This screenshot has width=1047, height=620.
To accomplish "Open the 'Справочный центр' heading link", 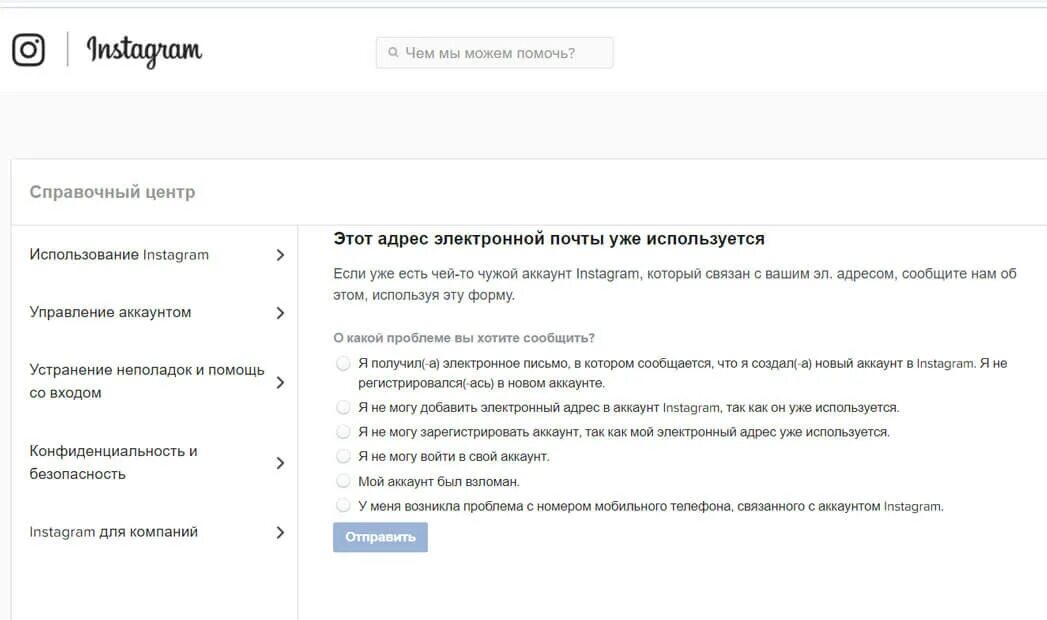I will click(x=112, y=192).
